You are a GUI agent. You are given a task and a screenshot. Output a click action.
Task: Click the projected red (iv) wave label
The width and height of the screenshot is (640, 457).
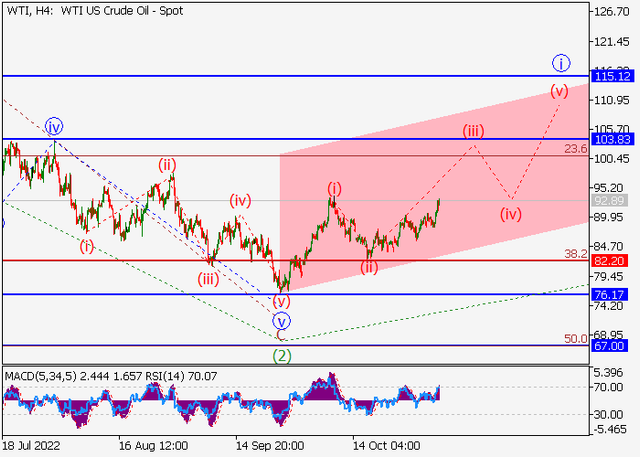pos(511,214)
